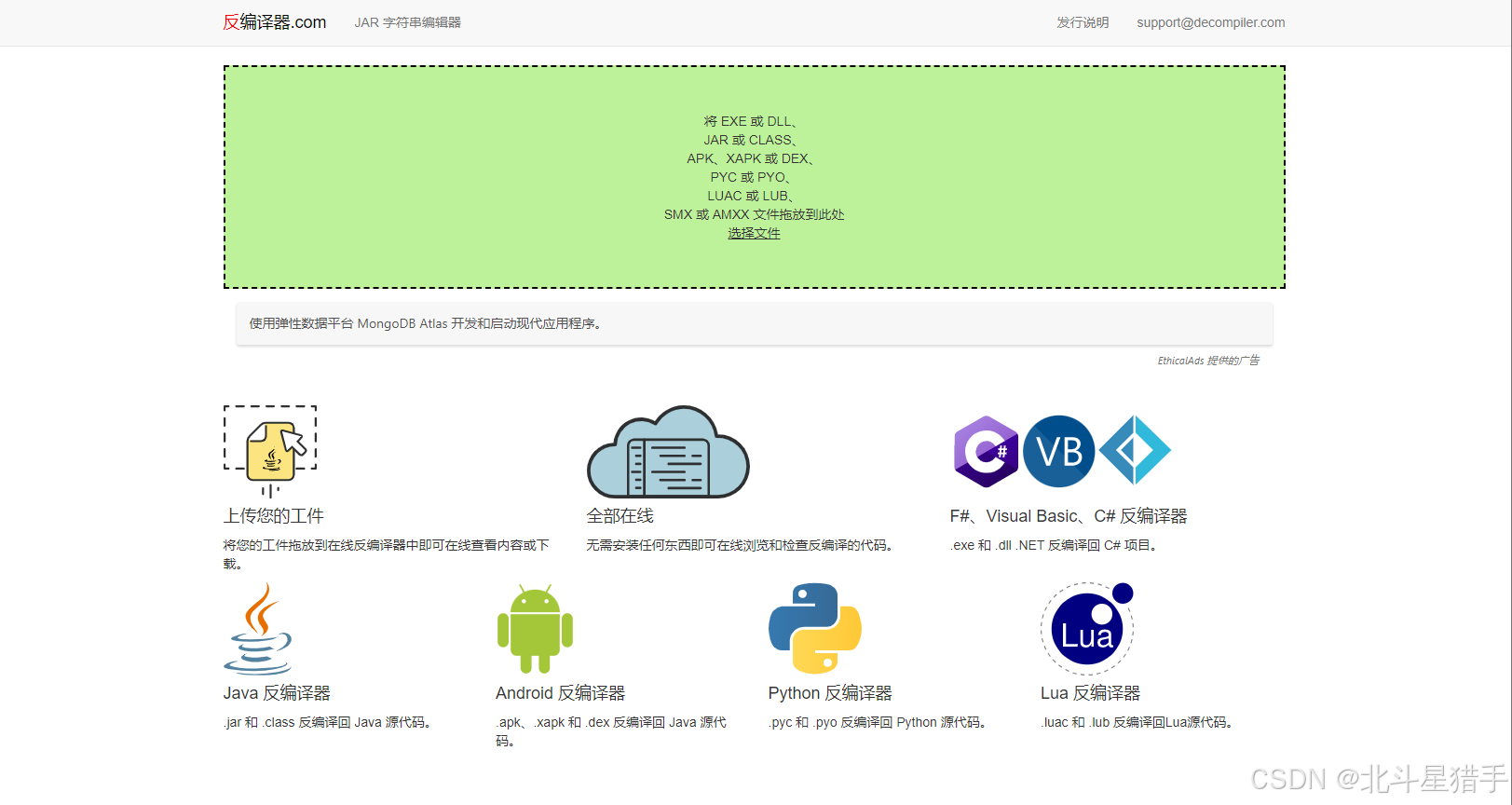Click the green Android robot icon

(535, 629)
